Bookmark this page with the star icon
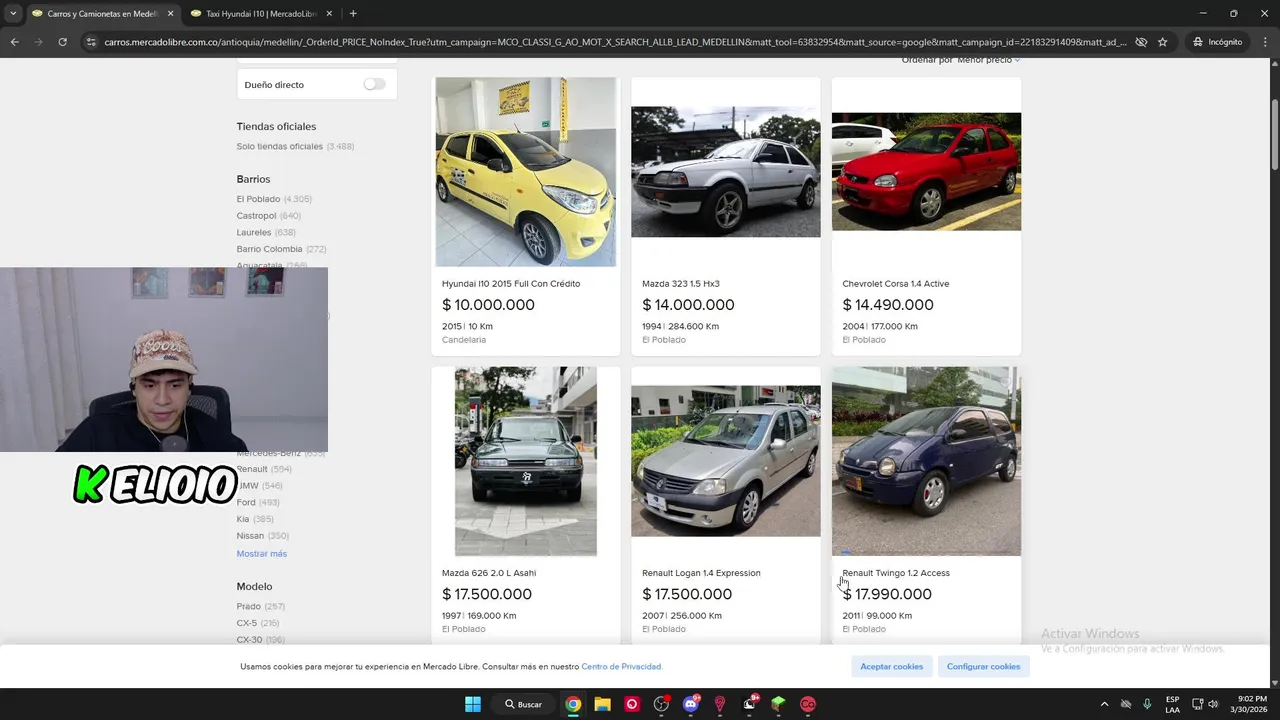Viewport: 1280px width, 720px height. (x=1162, y=42)
